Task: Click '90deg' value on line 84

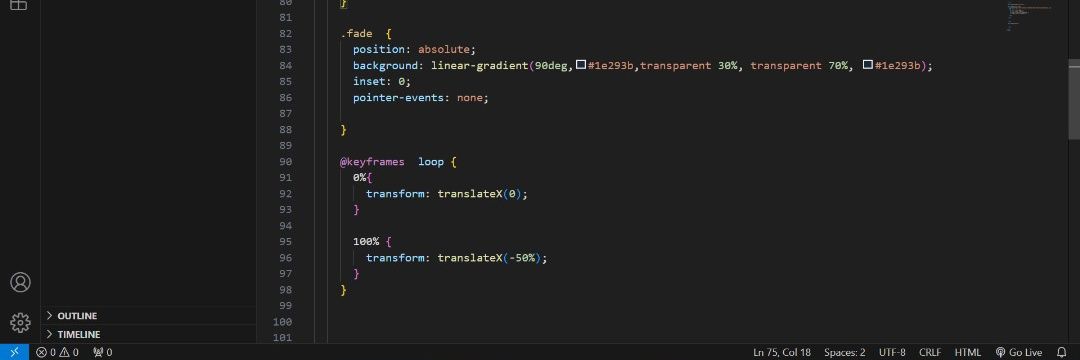Action: point(551,65)
